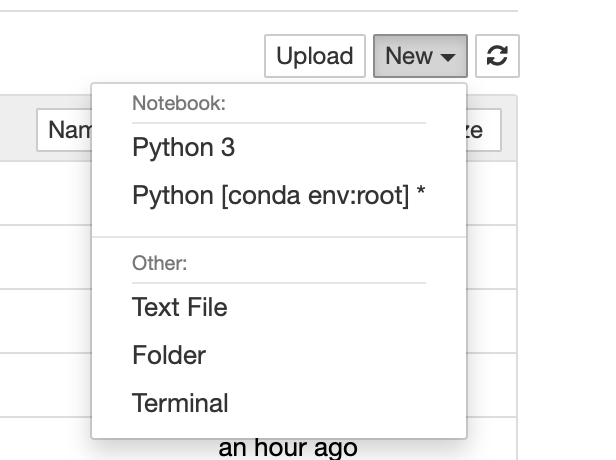Choose Folder from the New menu
This screenshot has height=460, width=616.
(x=169, y=355)
